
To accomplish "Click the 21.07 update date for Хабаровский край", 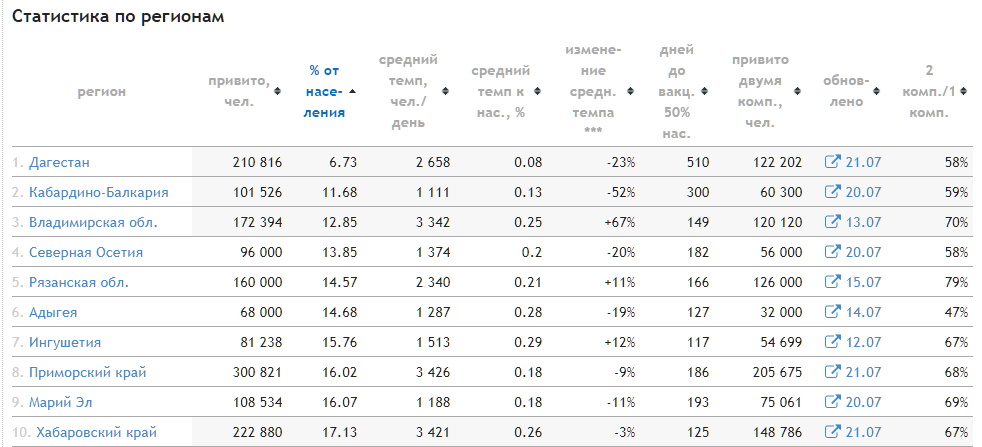I will coord(863,432).
